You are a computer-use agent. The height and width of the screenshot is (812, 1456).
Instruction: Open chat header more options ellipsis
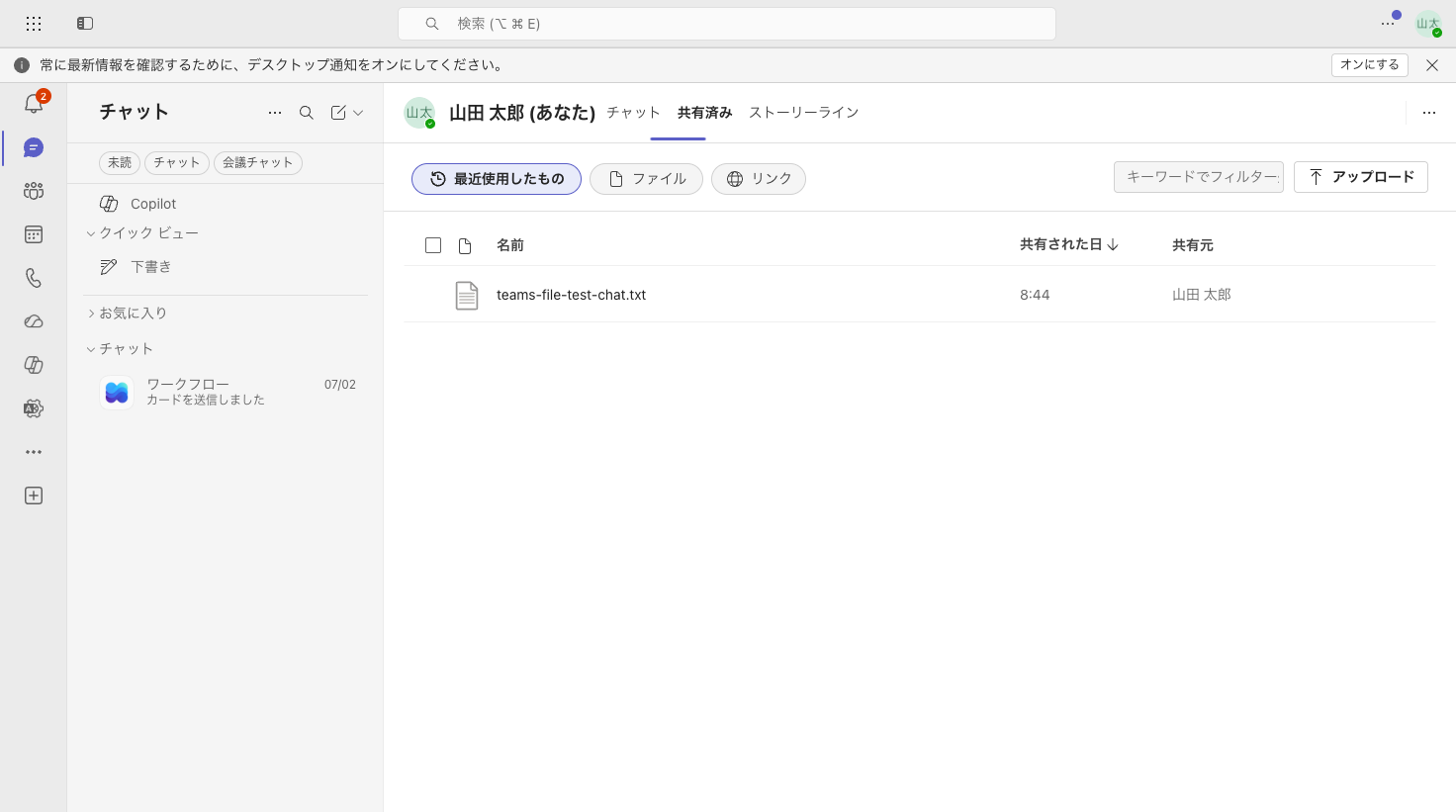pyautogui.click(x=1429, y=113)
